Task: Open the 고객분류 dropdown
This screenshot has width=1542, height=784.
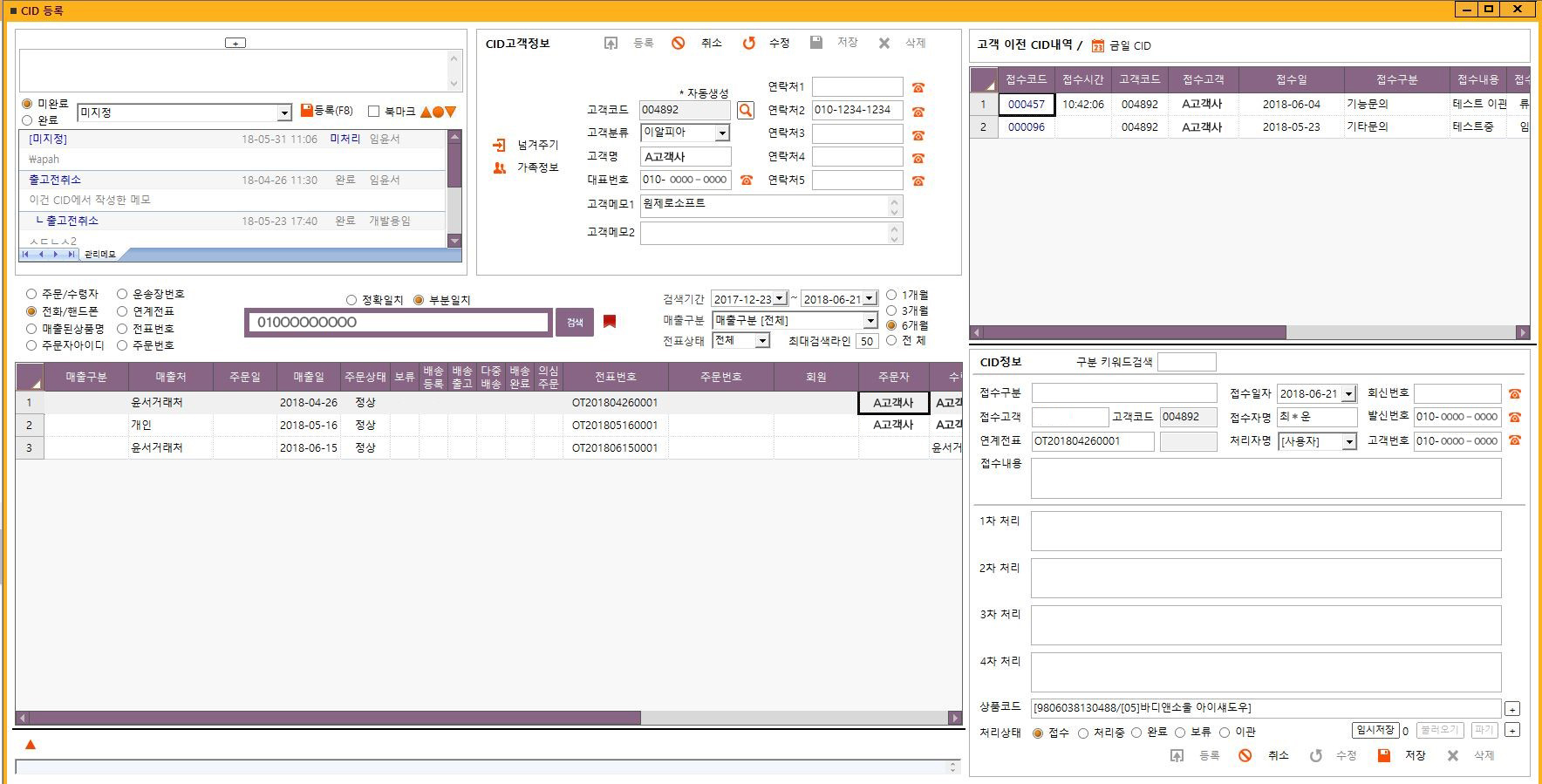Action: (x=722, y=133)
